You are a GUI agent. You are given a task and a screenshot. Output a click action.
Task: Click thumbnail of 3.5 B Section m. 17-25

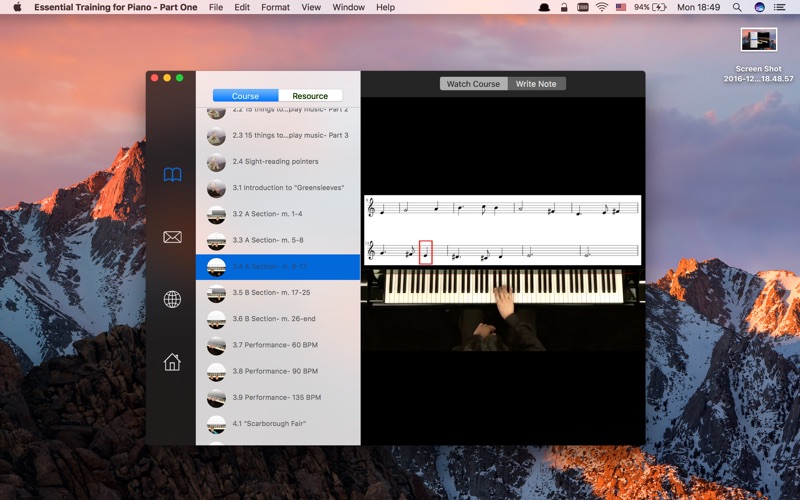pyautogui.click(x=216, y=293)
